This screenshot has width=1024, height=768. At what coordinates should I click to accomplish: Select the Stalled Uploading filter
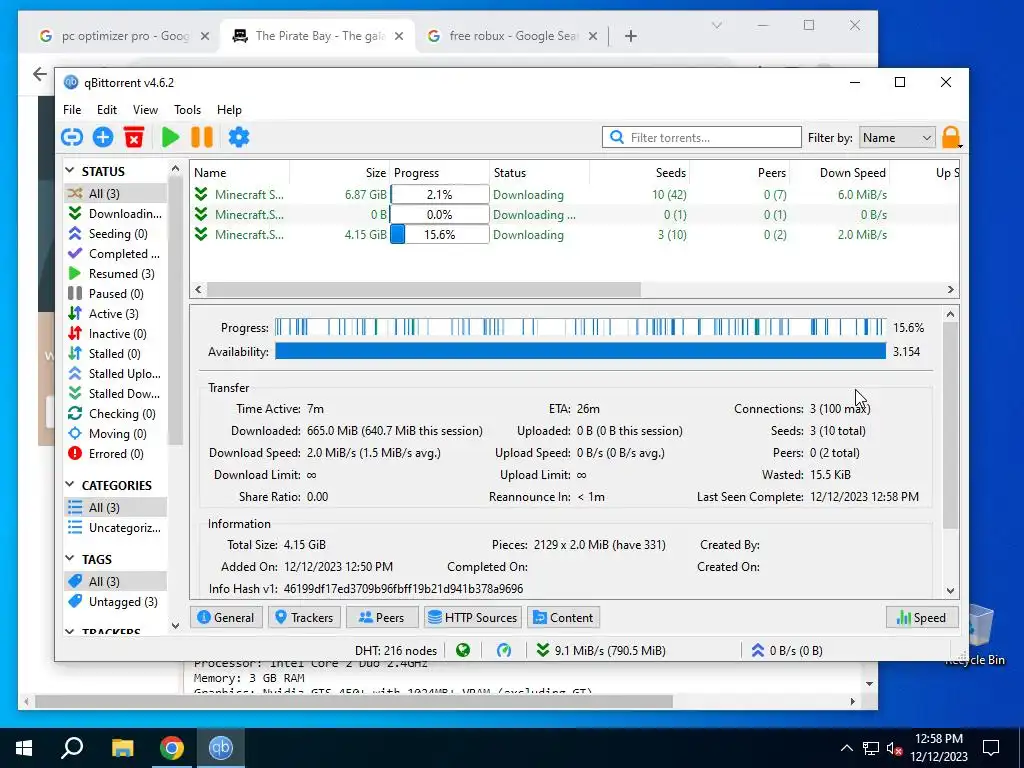pos(116,374)
